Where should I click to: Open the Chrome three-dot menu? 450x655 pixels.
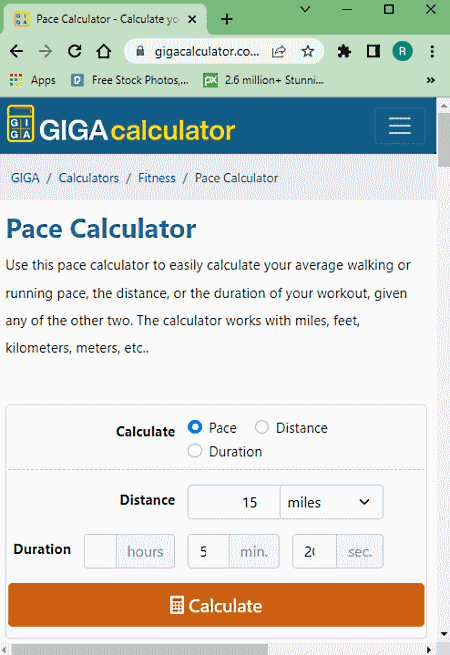(432, 51)
